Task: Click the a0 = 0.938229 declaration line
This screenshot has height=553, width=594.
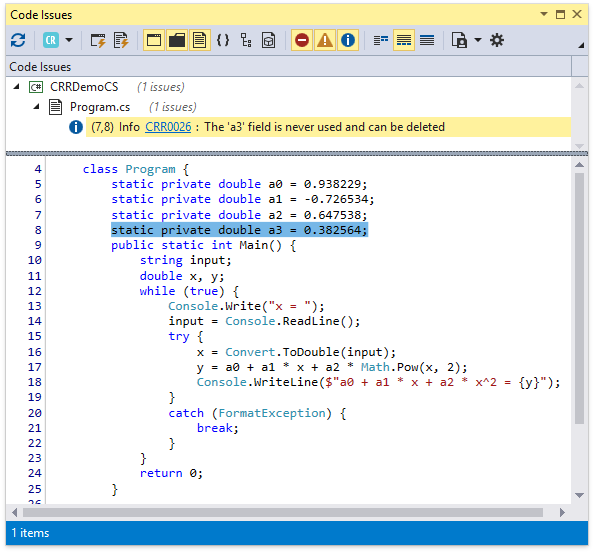Action: coord(239,184)
